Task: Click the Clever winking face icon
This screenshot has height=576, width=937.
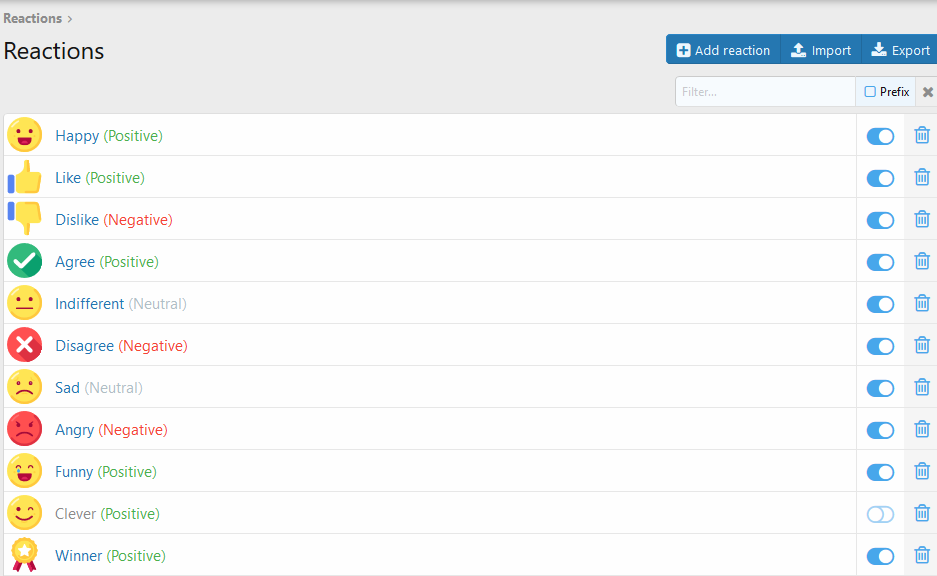Action: [x=25, y=513]
